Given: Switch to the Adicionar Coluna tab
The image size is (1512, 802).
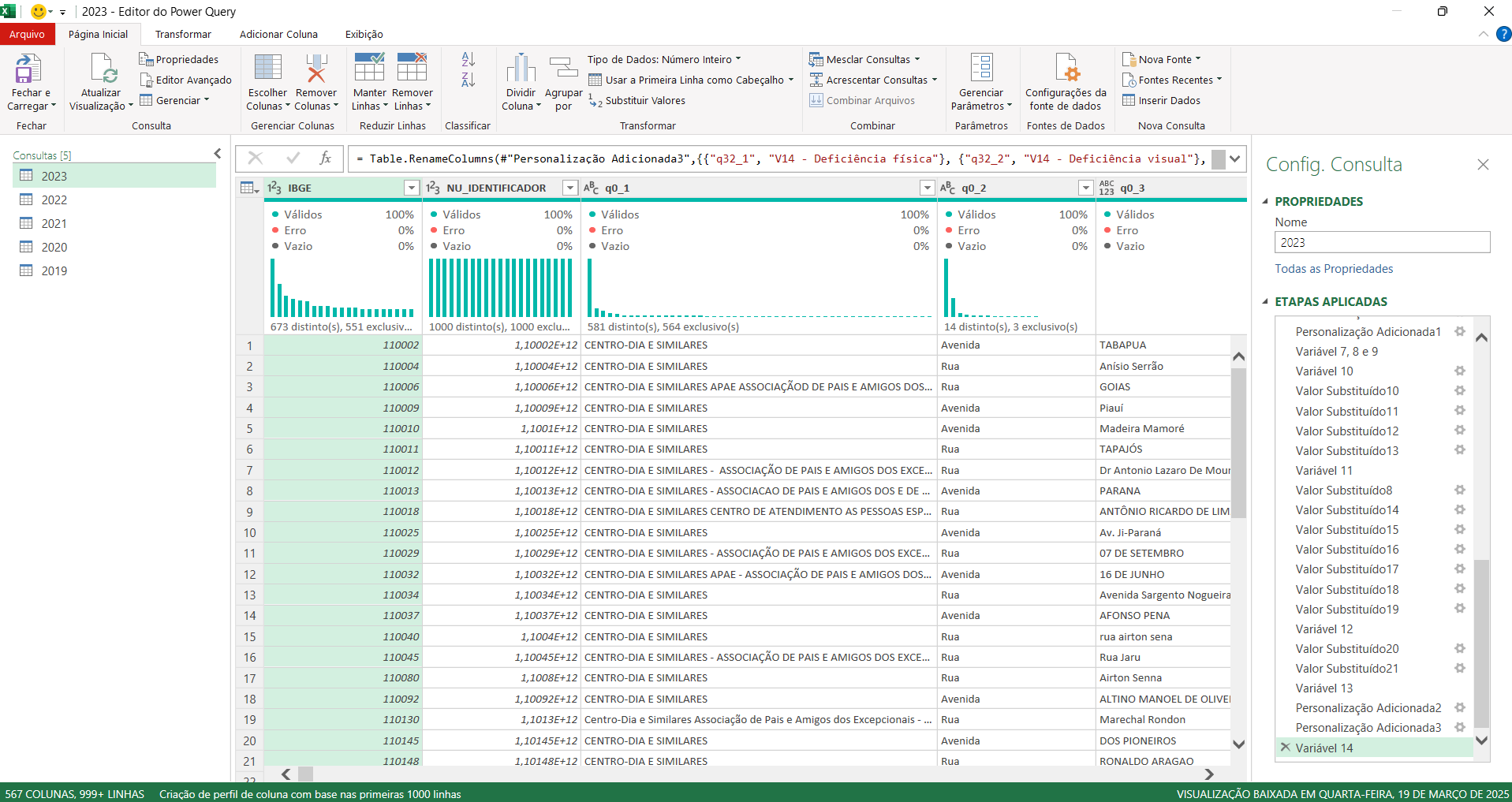Looking at the screenshot, I should point(278,34).
